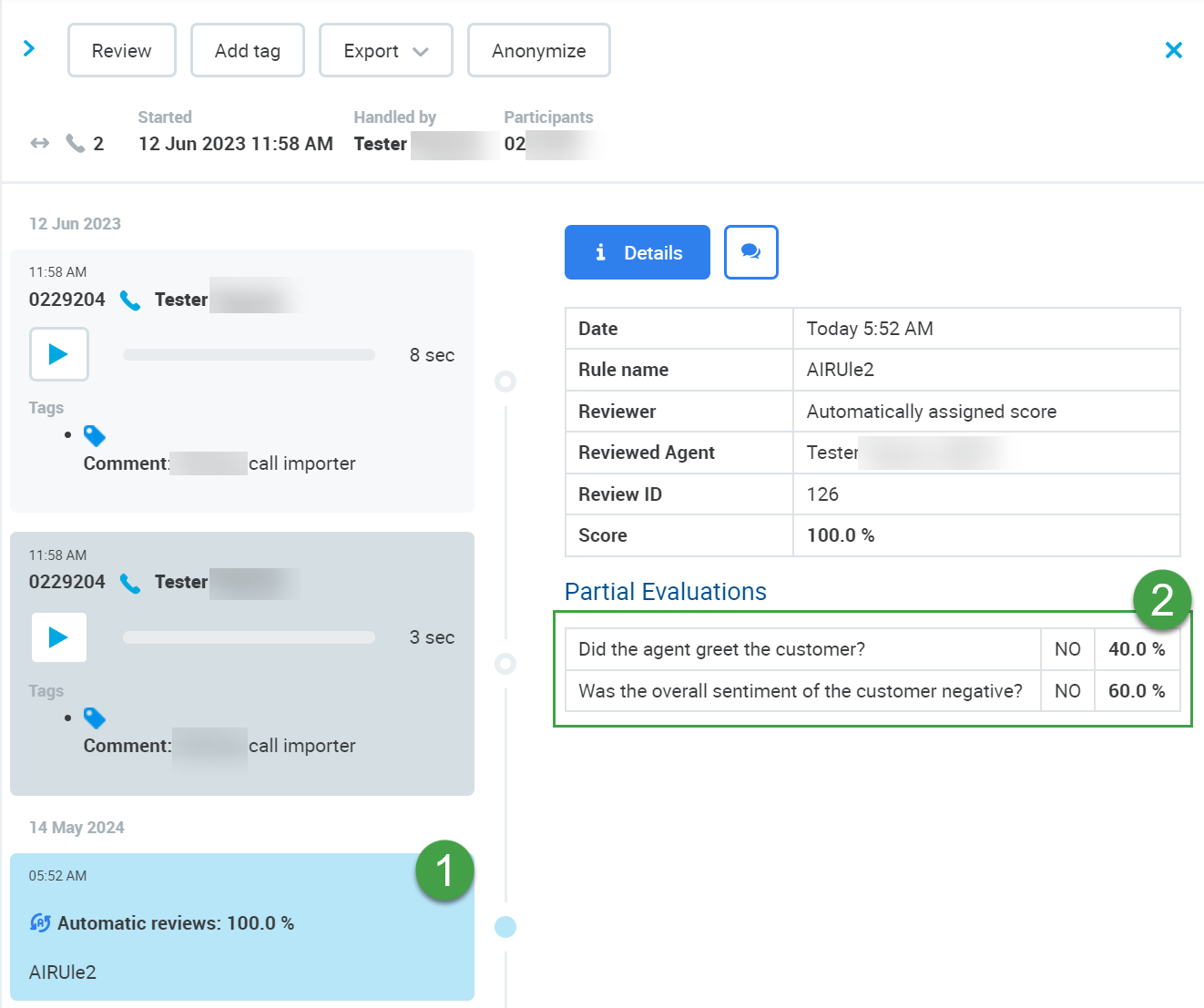The height and width of the screenshot is (1008, 1204).
Task: Open the comments chat bubble tab
Action: (x=750, y=252)
